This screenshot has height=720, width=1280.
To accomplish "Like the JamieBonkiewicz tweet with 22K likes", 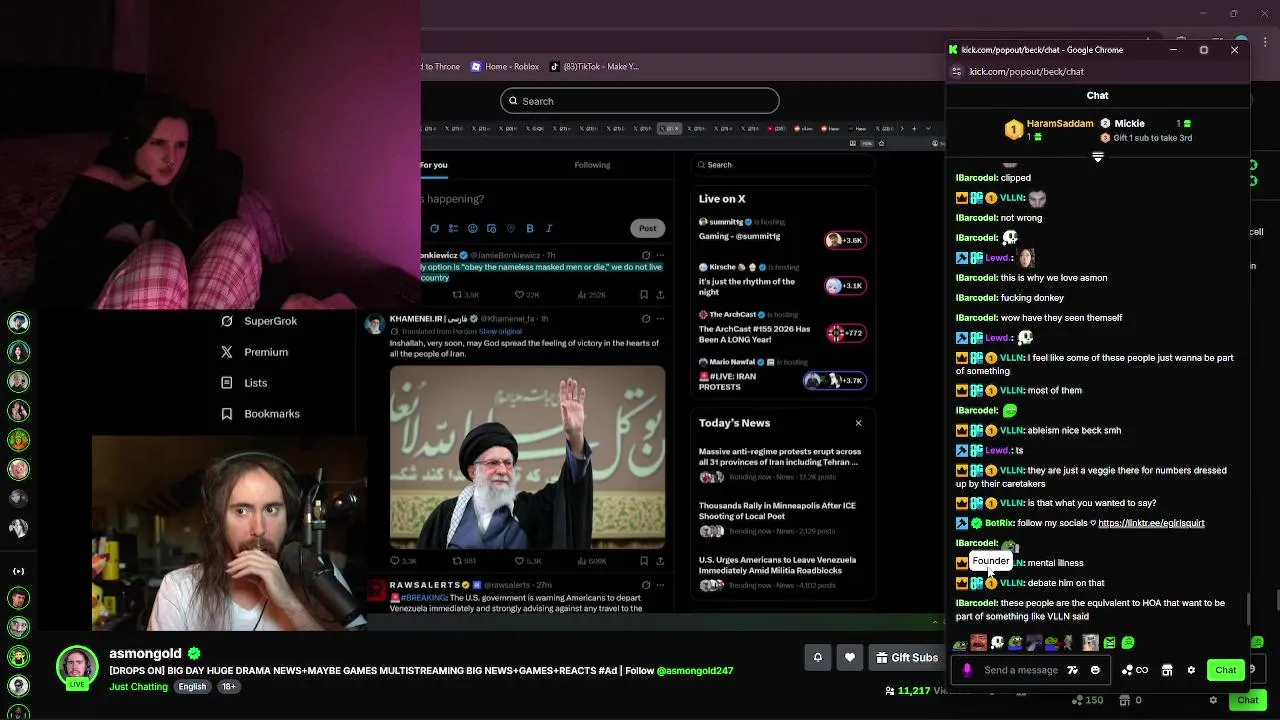I will (527, 295).
